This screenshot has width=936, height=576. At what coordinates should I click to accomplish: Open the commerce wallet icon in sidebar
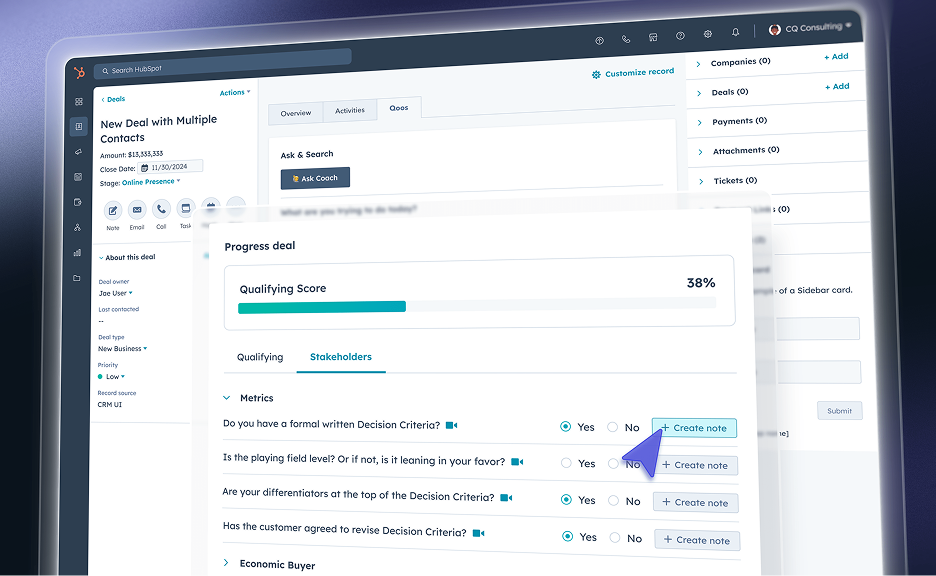(78, 202)
